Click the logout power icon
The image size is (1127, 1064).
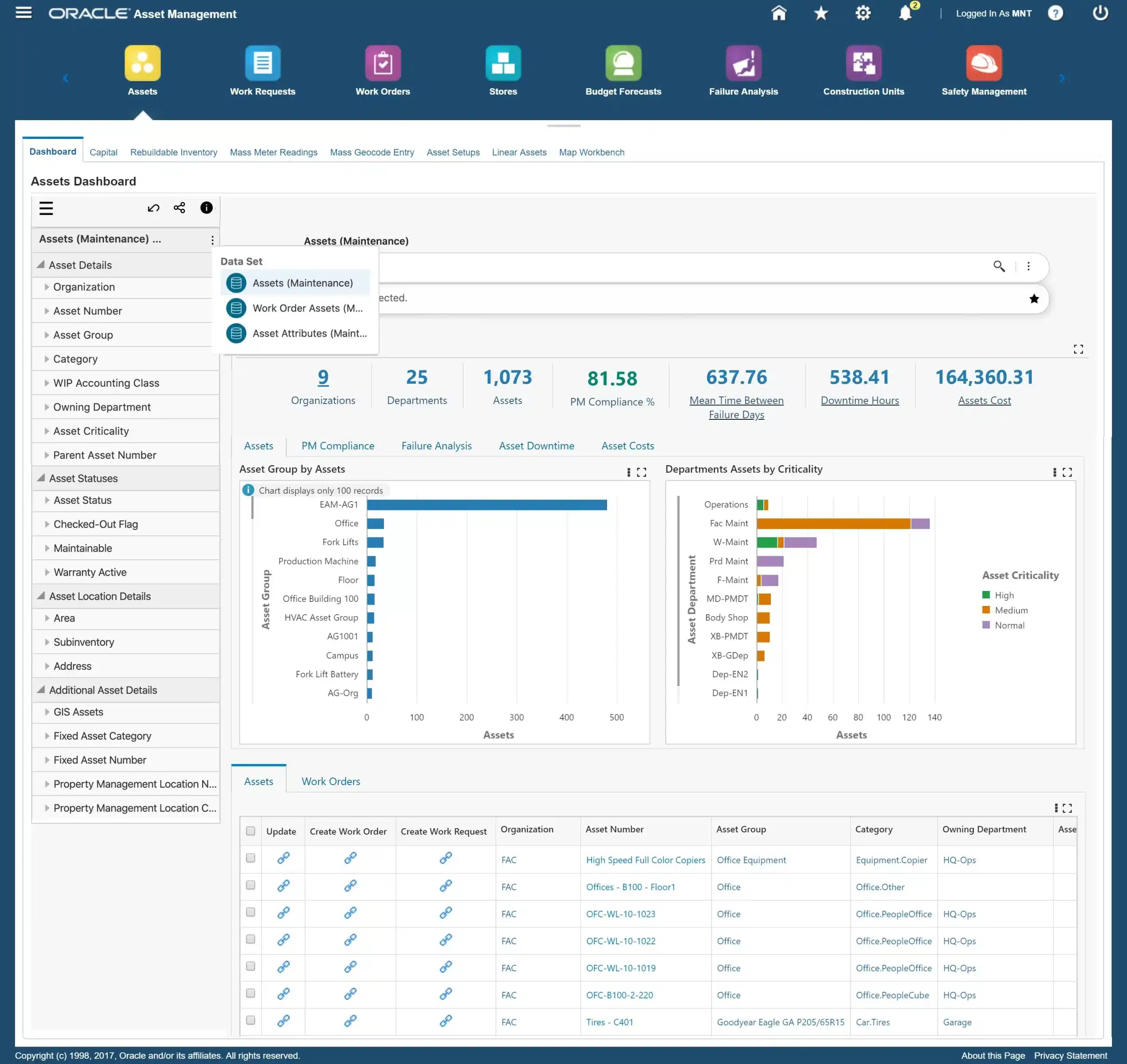tap(1100, 13)
